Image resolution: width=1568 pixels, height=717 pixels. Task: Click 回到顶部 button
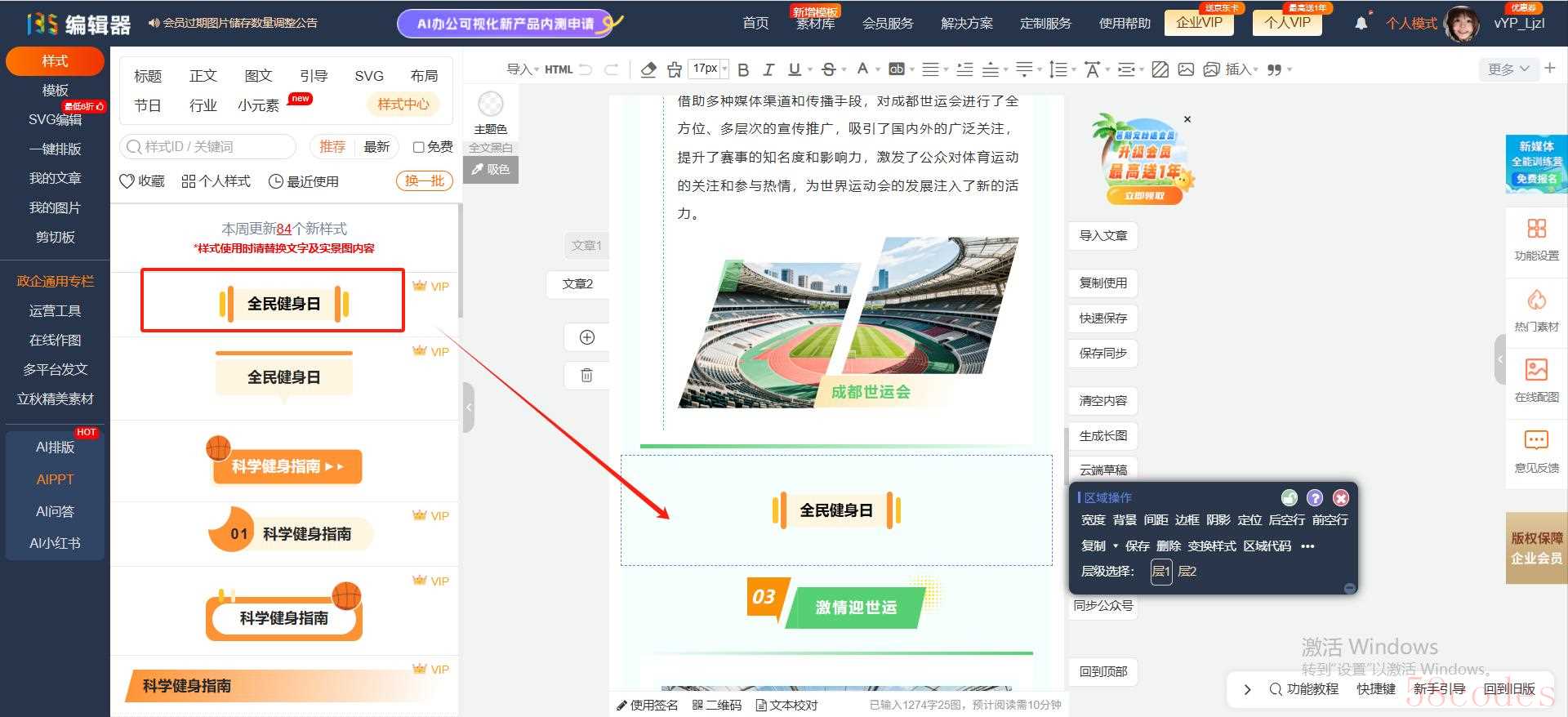(x=1103, y=671)
